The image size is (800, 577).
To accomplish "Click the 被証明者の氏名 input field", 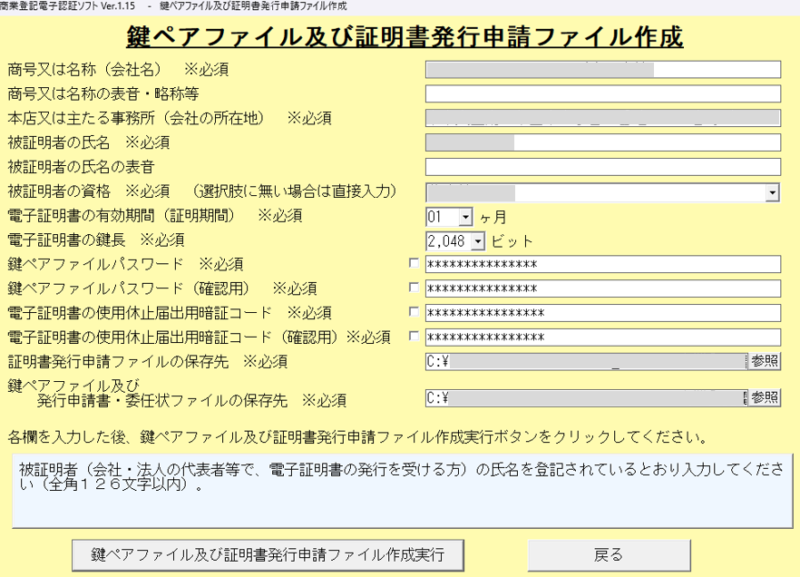I will tap(602, 142).
